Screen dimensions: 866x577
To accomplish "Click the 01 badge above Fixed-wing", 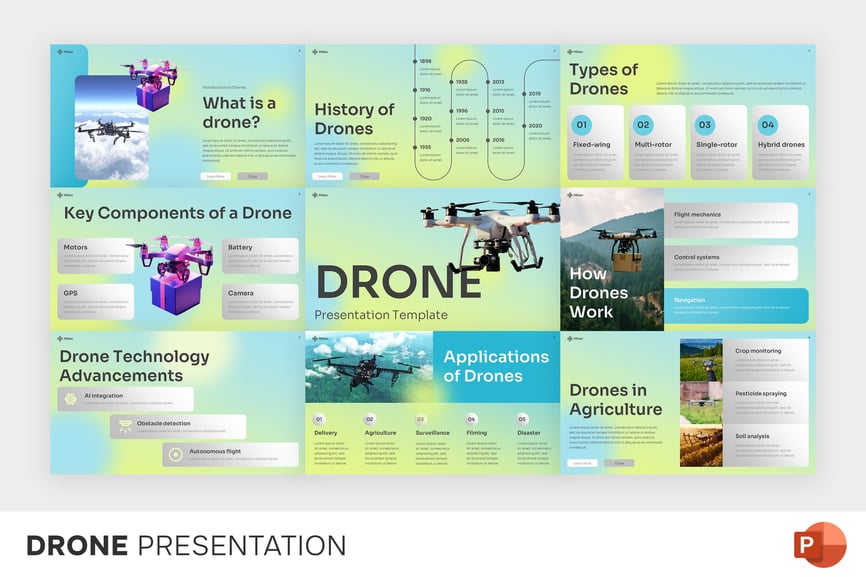I will click(581, 125).
